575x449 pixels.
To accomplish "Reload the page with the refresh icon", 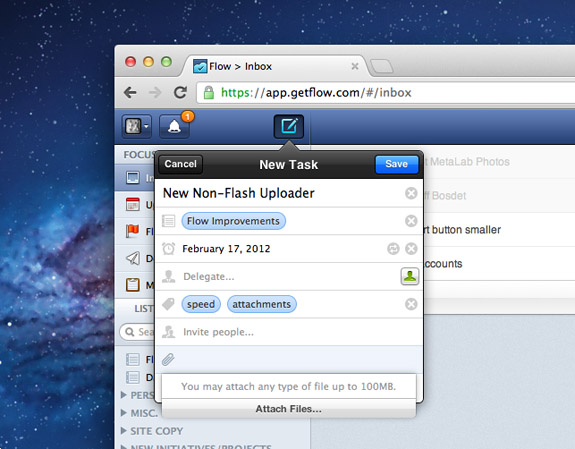I will [180, 92].
